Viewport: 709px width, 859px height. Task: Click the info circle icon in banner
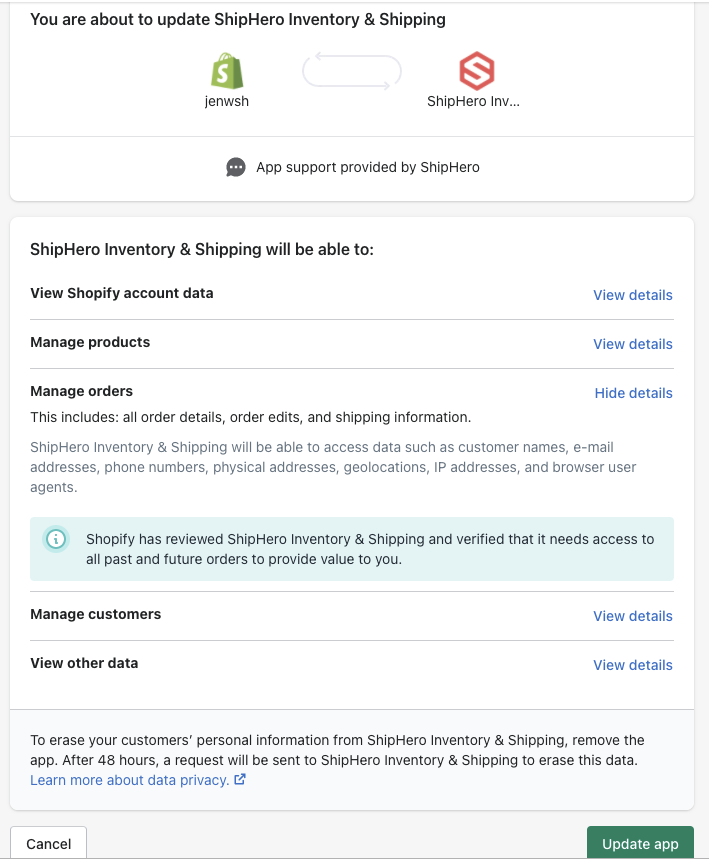coord(57,539)
